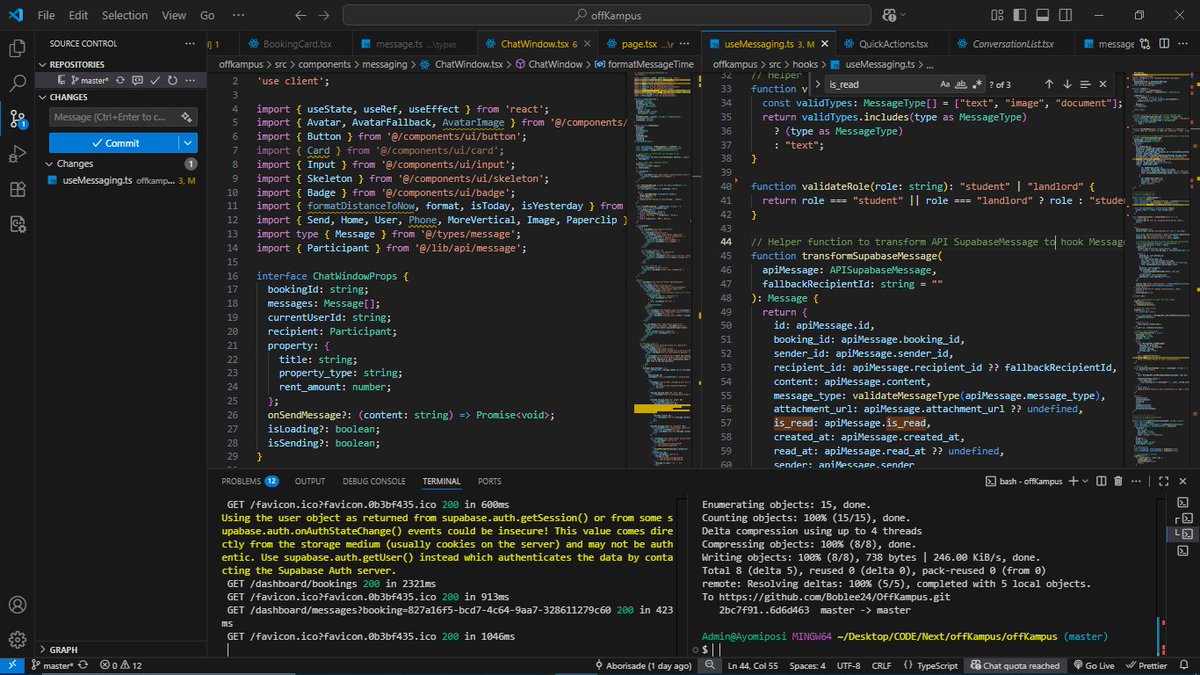
Task: Switch to the BookingCard.tsx tab
Action: (x=296, y=44)
